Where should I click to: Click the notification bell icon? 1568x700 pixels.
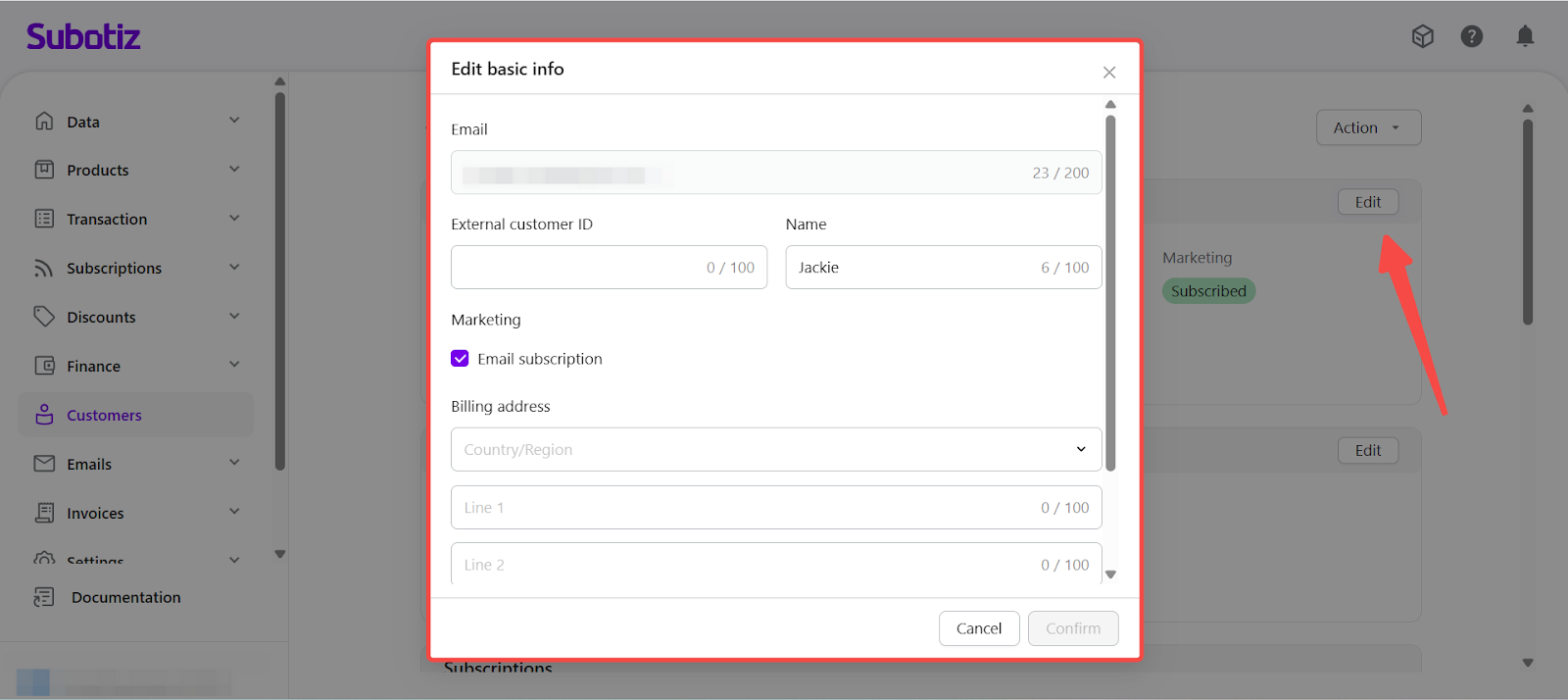coord(1525,36)
